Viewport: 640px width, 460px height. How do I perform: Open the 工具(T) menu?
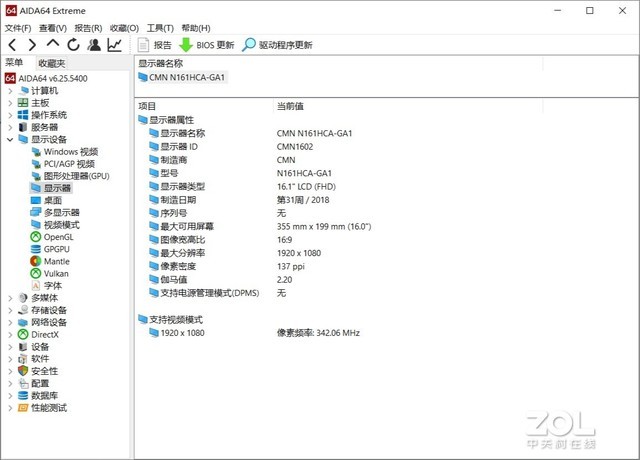click(160, 28)
